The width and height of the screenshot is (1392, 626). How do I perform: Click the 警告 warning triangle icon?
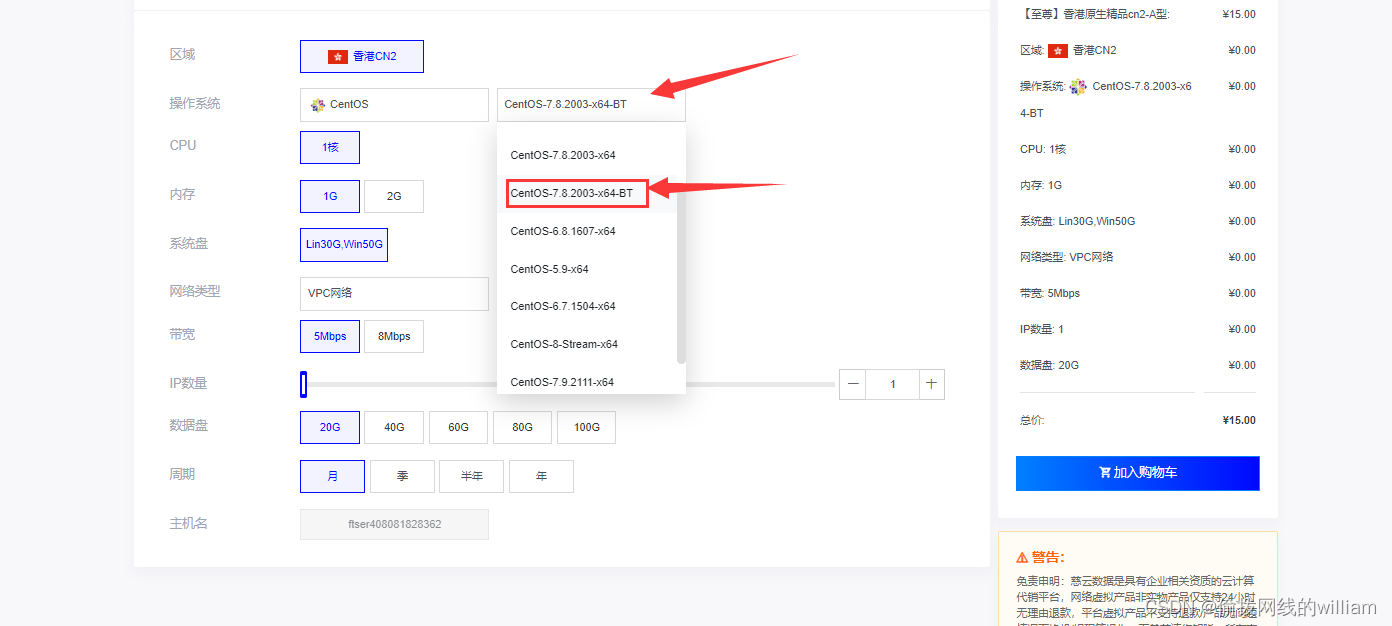point(1022,557)
